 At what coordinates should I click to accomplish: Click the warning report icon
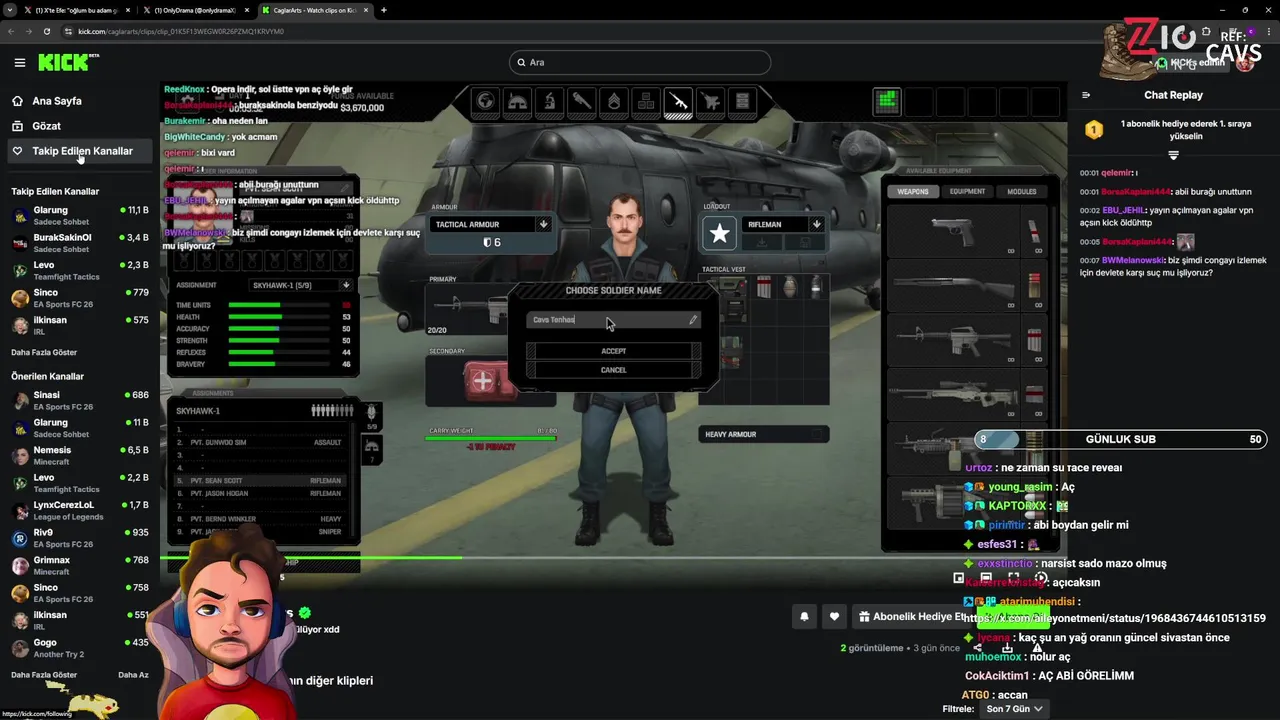tap(1037, 648)
